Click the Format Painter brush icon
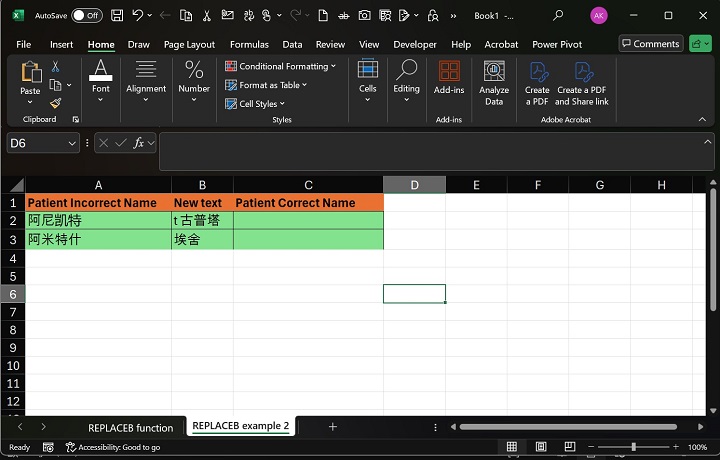The width and height of the screenshot is (720, 460). (x=56, y=103)
